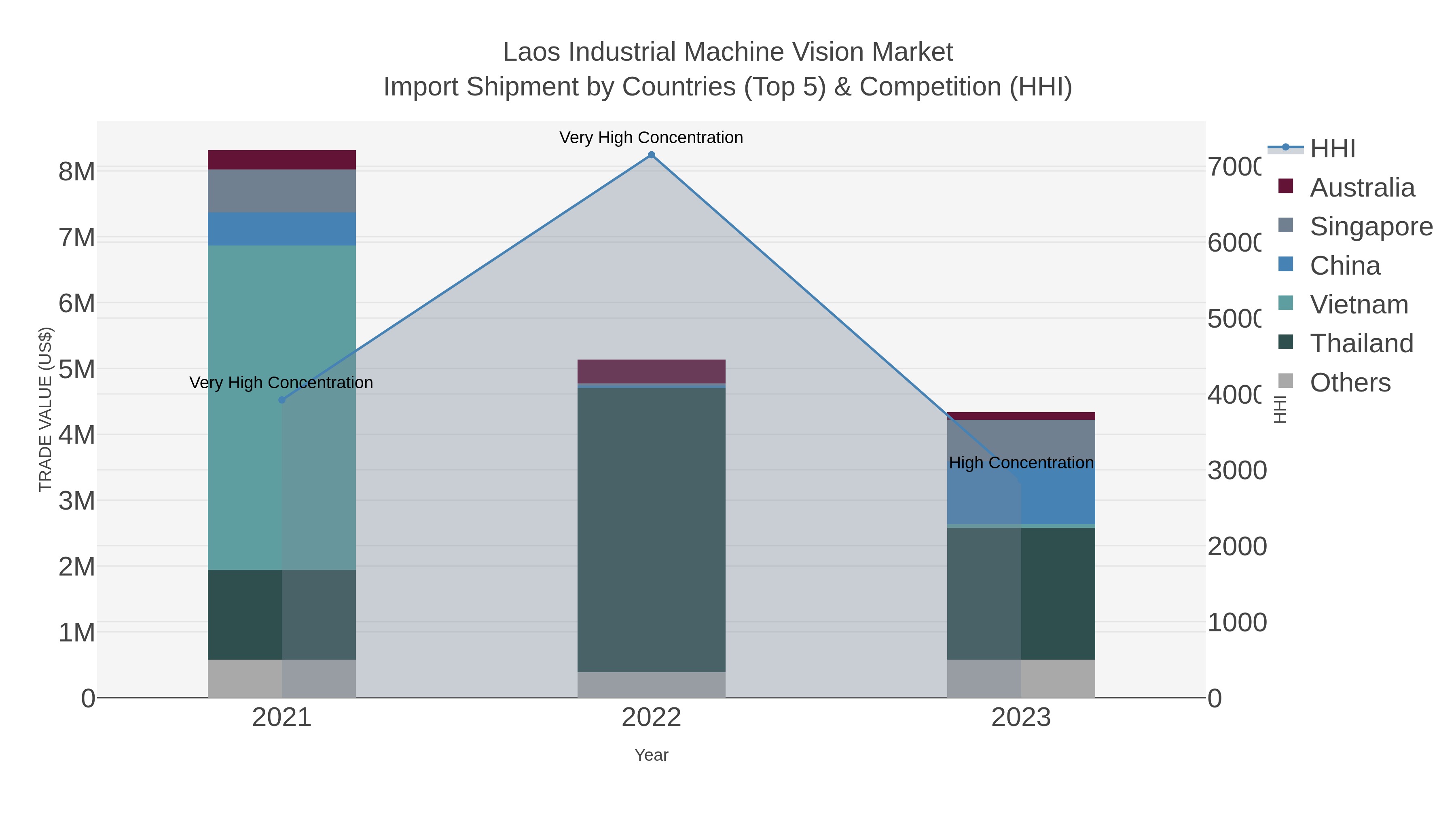Click the chart title 'Laos Industrial Machine Vision Market'
Screen dimensions: 1456x819
(728, 52)
